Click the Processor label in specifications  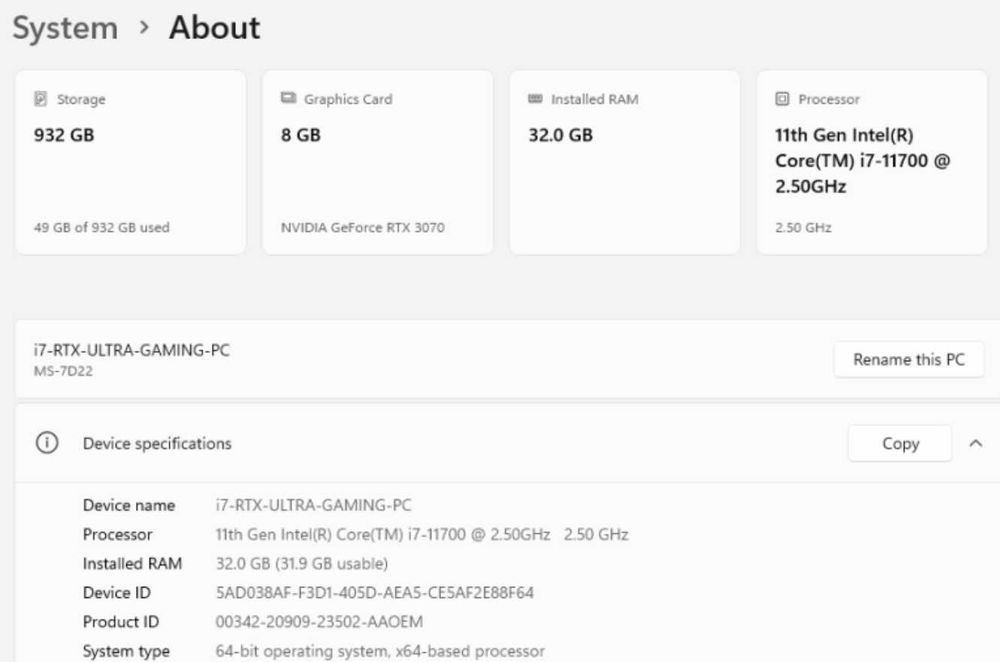click(x=117, y=534)
